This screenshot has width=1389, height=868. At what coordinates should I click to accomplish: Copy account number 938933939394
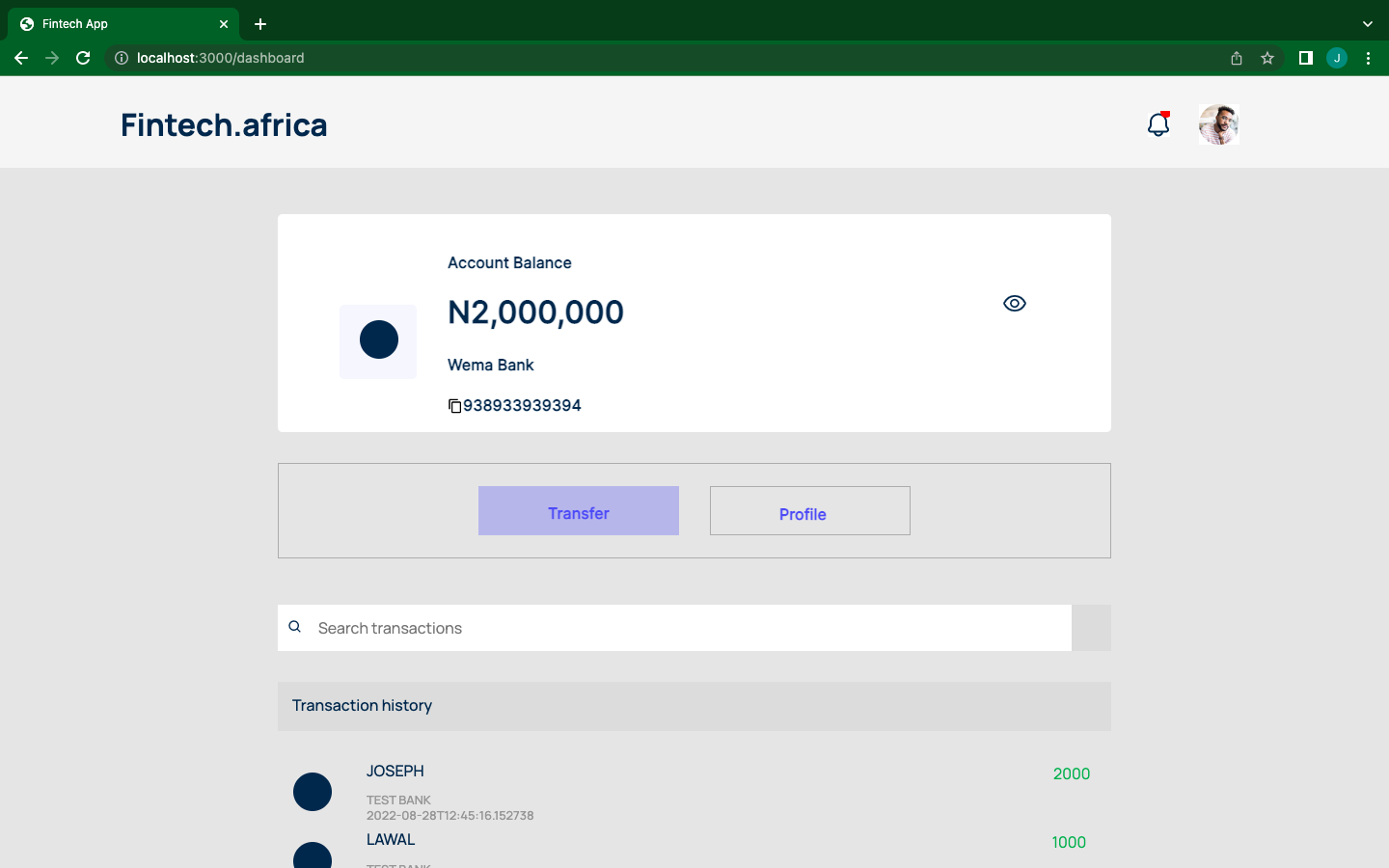454,405
